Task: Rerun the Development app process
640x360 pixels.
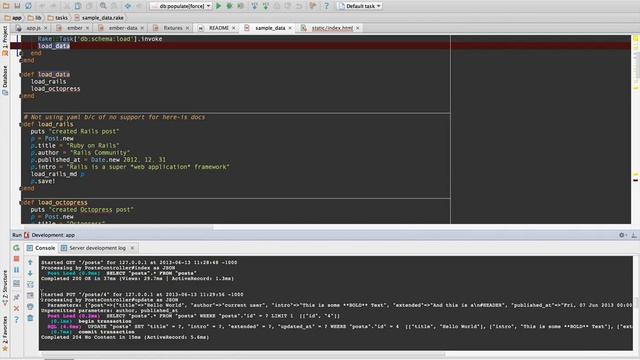Action: (16, 248)
